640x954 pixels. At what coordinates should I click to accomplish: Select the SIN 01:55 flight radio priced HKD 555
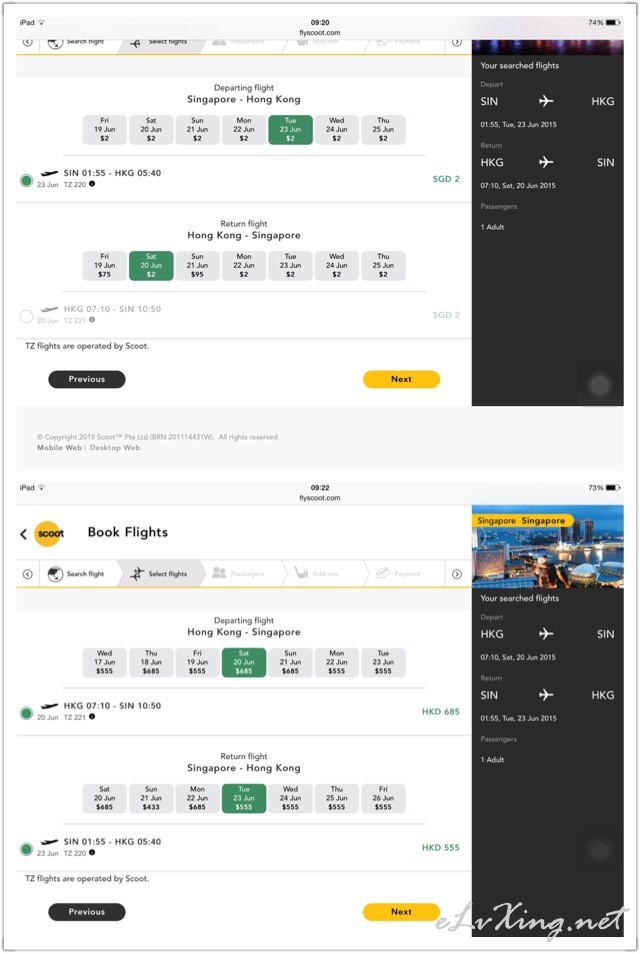click(x=26, y=849)
